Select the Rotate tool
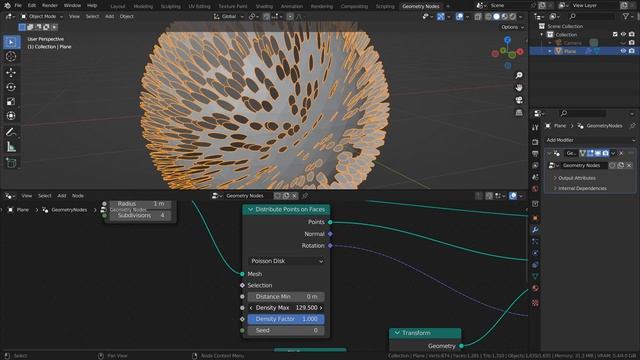 point(11,87)
